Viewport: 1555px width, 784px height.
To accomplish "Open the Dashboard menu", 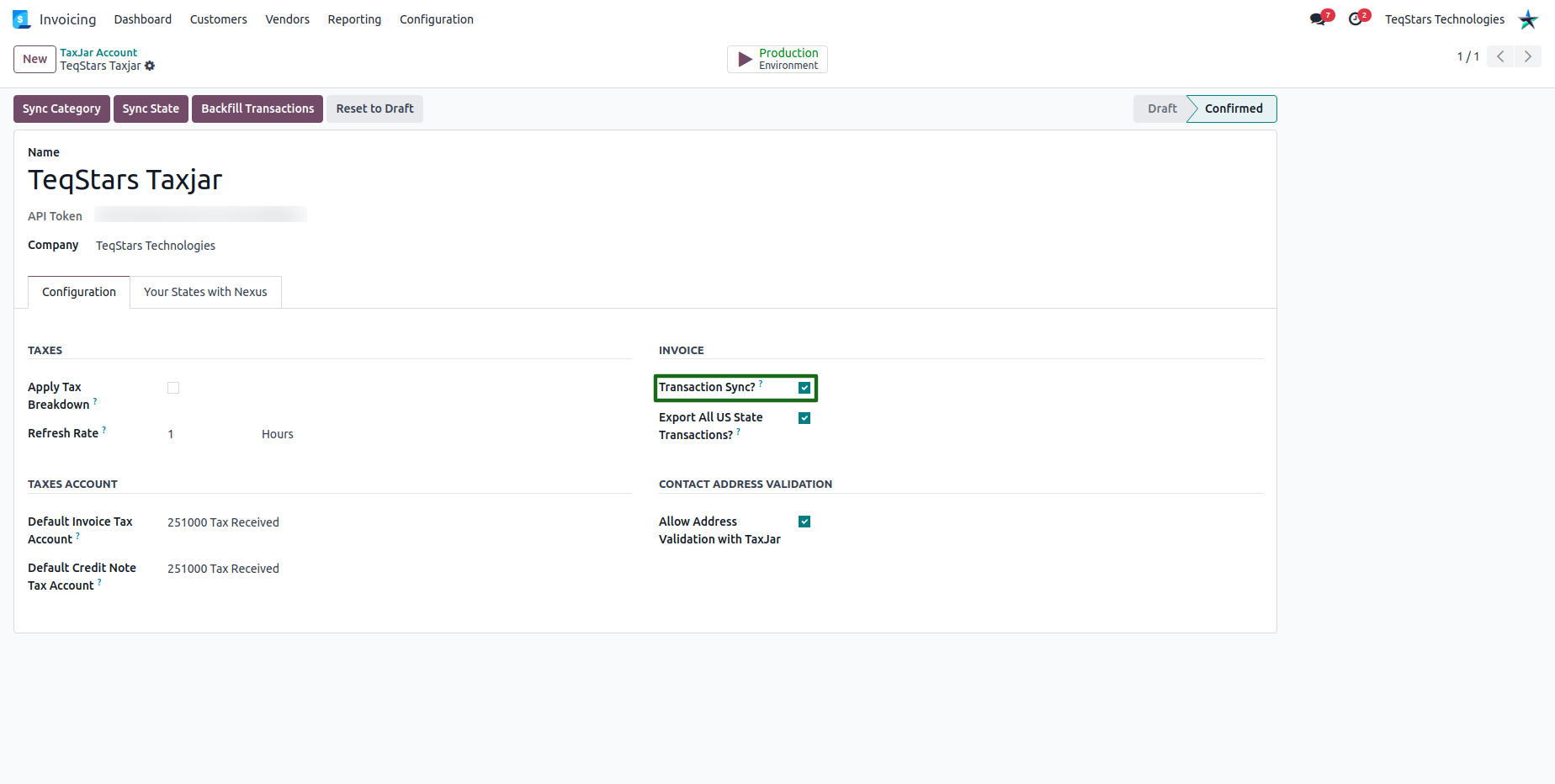I will tap(143, 19).
